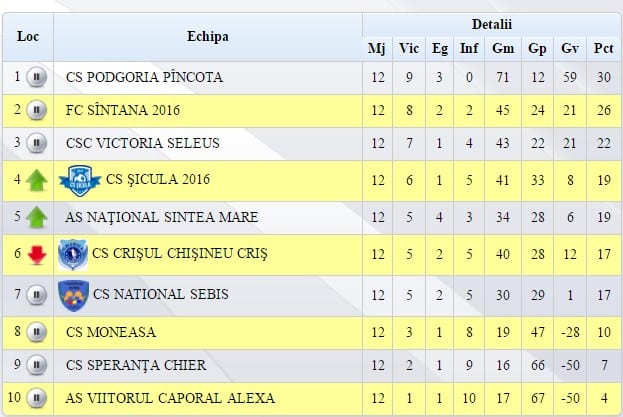Select the Echipa column header

pyautogui.click(x=208, y=37)
